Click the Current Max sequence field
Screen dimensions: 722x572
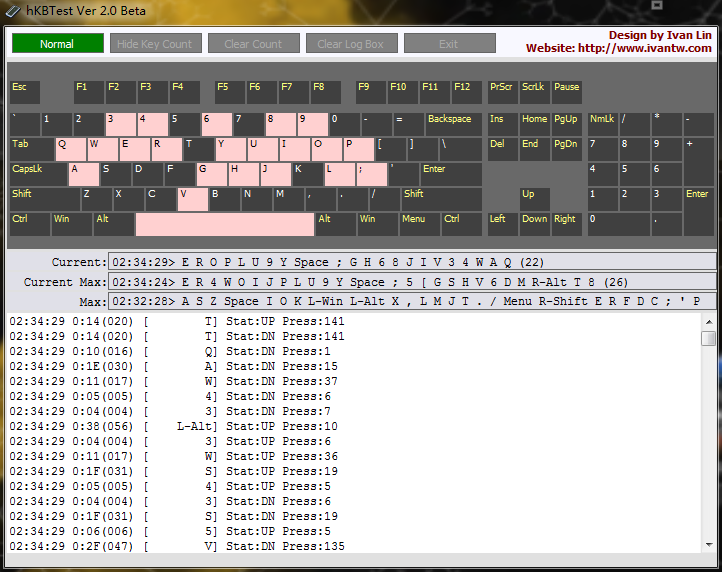coord(412,282)
